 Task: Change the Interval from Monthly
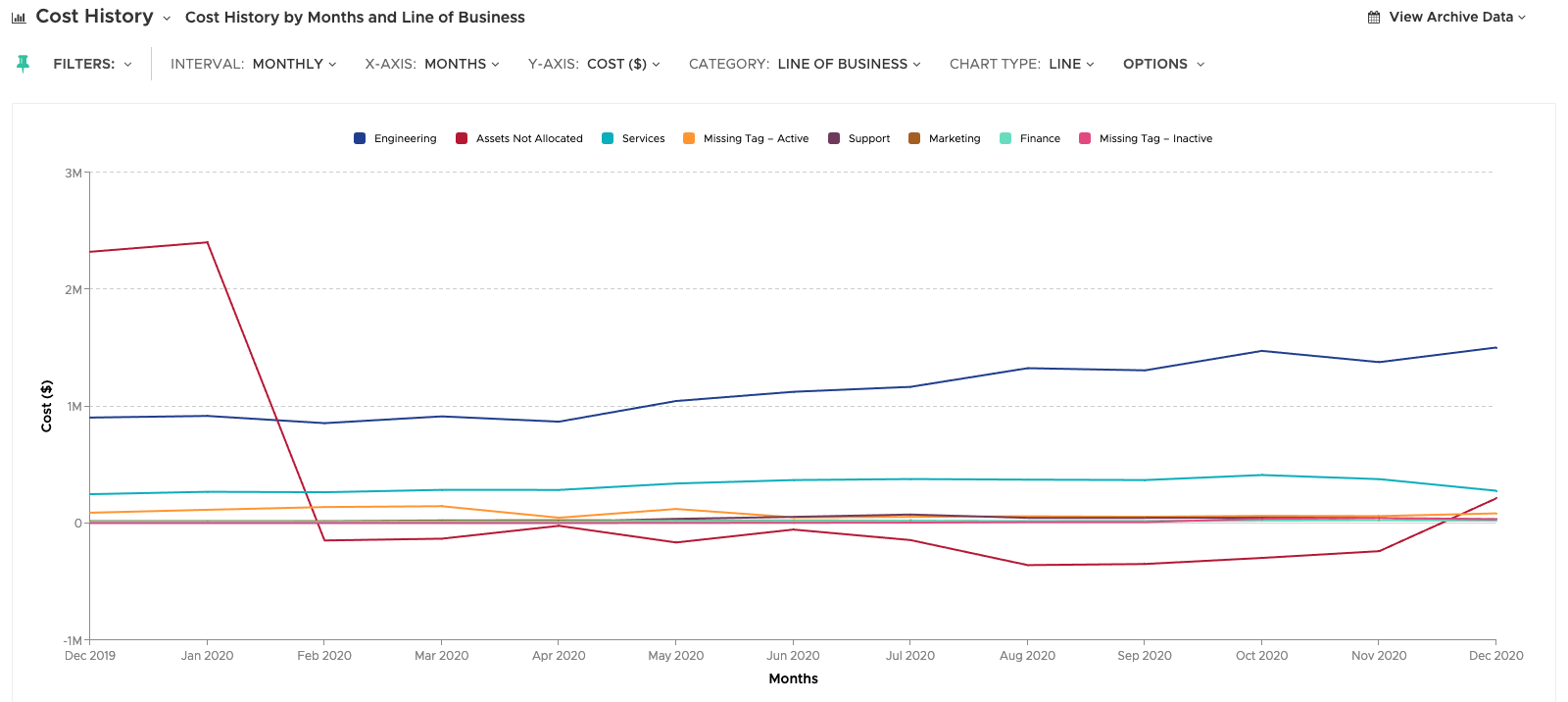pos(293,64)
